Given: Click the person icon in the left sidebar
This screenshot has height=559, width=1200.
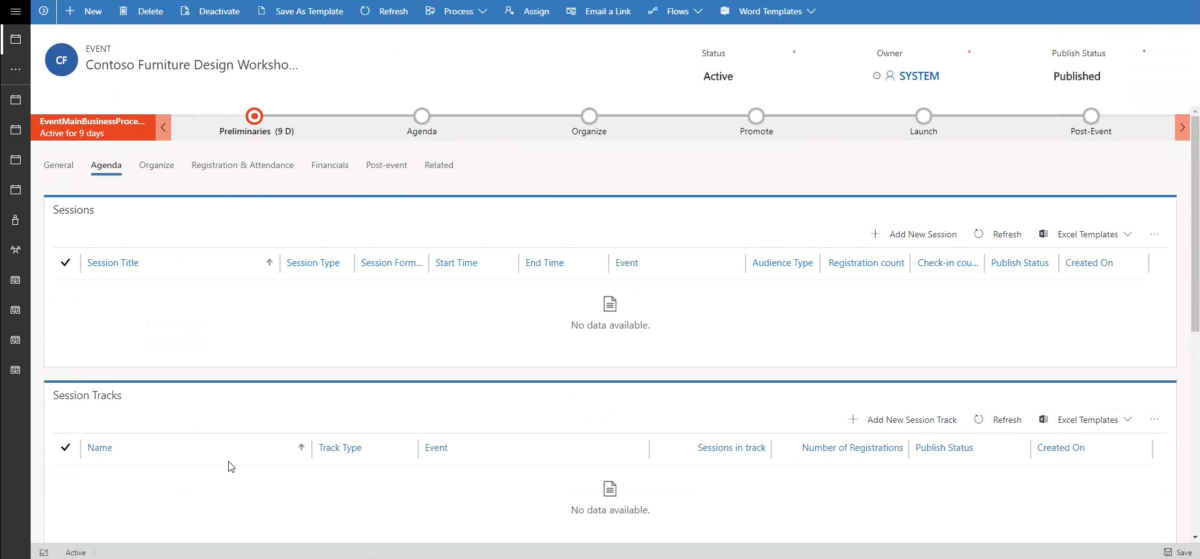Looking at the screenshot, I should (15, 220).
